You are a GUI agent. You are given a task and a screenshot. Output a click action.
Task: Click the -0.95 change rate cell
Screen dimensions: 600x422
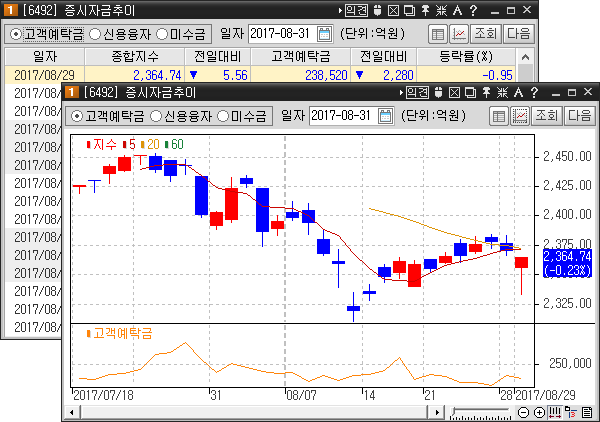click(x=466, y=75)
